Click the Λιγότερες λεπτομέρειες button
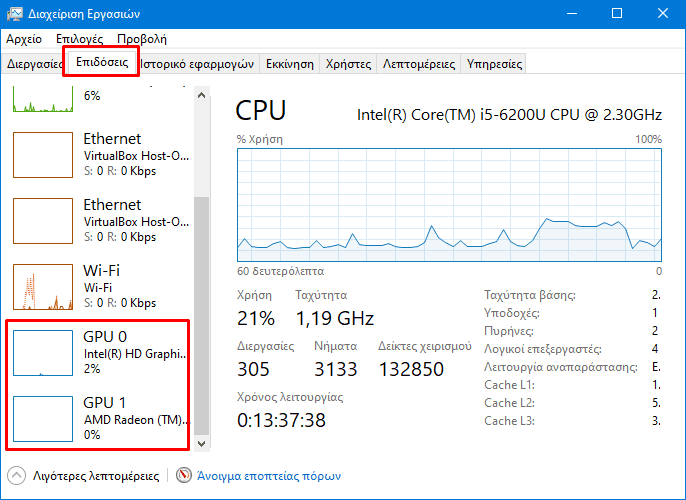686x500 pixels. click(96, 476)
